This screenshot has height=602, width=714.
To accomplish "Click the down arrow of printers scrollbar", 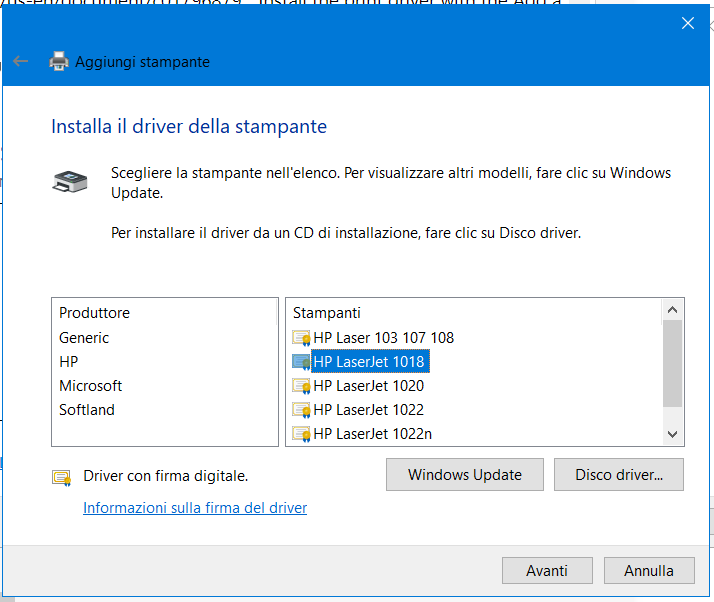I will [672, 434].
